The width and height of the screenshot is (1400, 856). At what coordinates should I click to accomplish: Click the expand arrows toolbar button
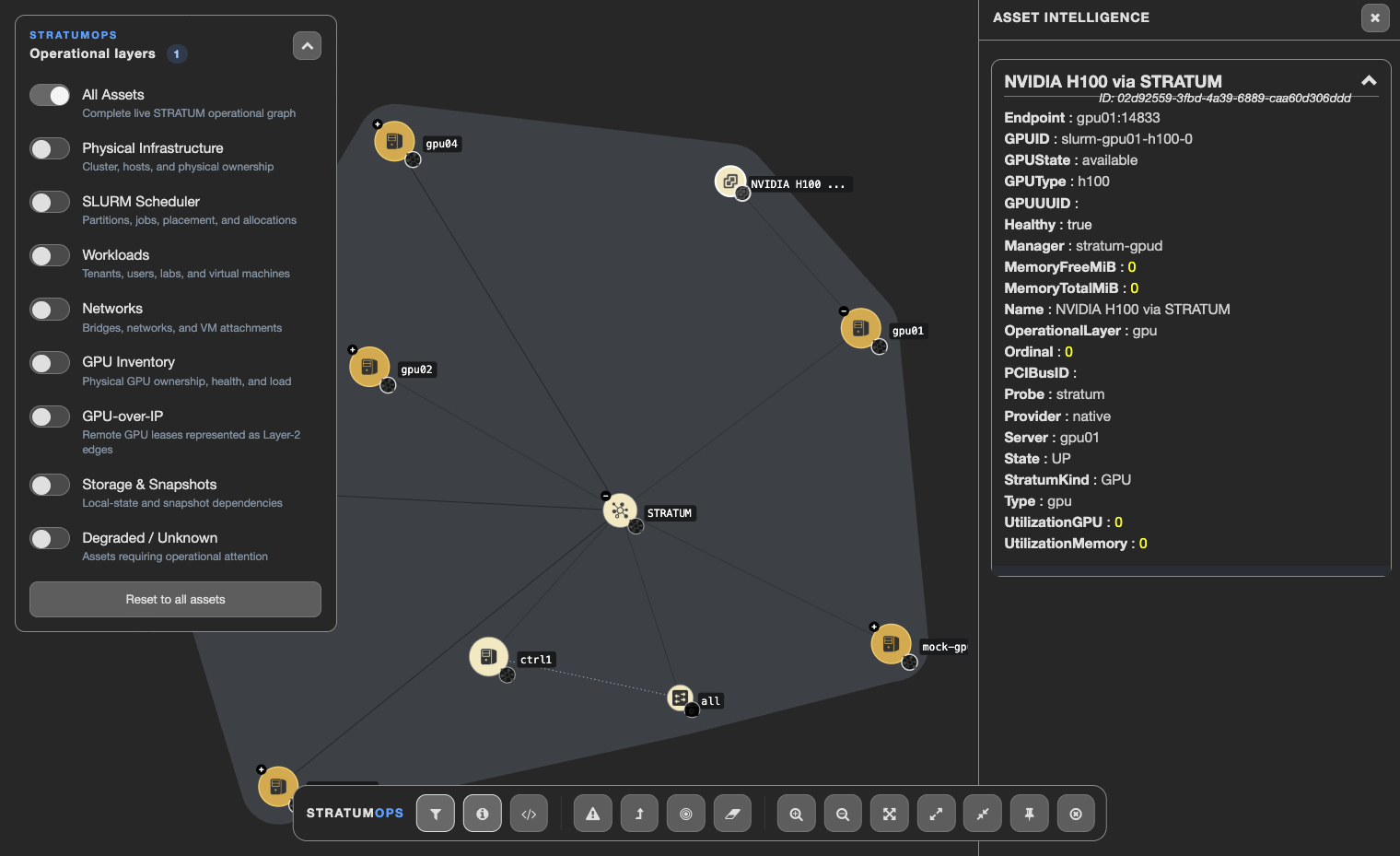pos(936,814)
